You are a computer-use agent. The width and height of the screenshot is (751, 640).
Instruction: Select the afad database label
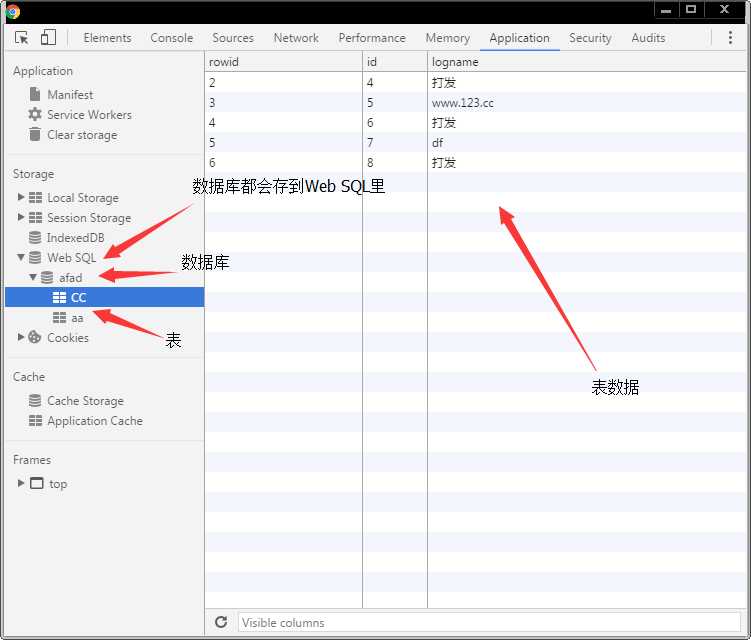click(70, 278)
